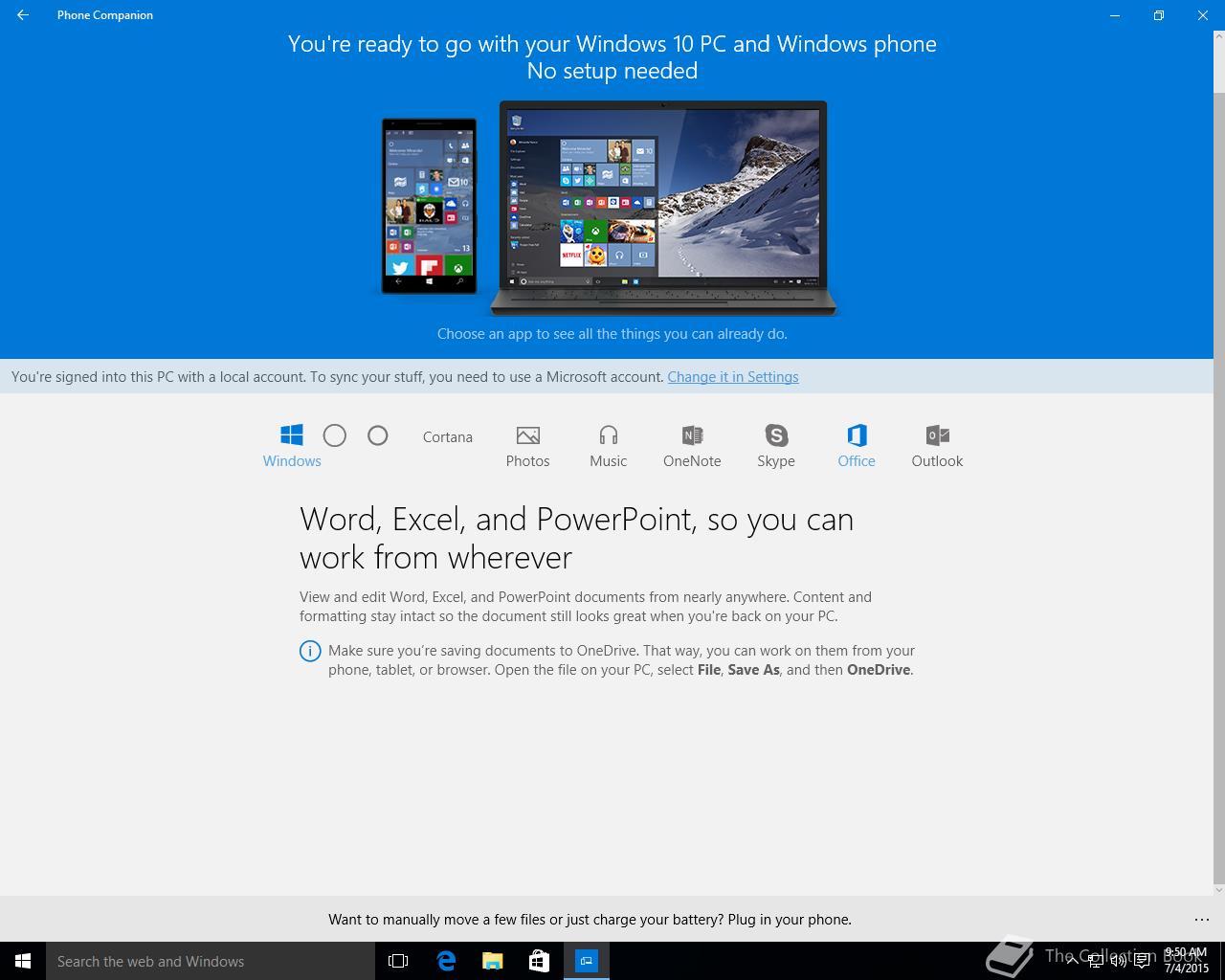Viewport: 1225px width, 980px height.
Task: Click the phone and laptop hero image
Action: coord(610,208)
